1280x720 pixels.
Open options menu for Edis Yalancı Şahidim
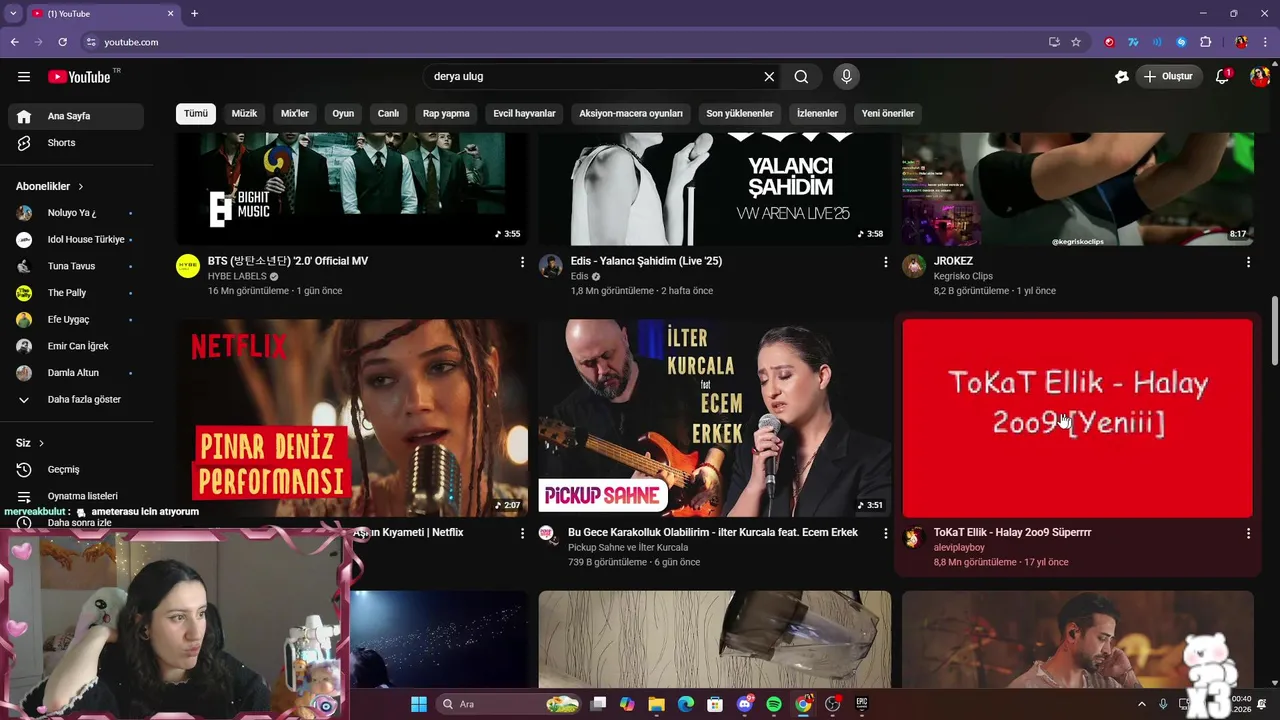coord(885,262)
